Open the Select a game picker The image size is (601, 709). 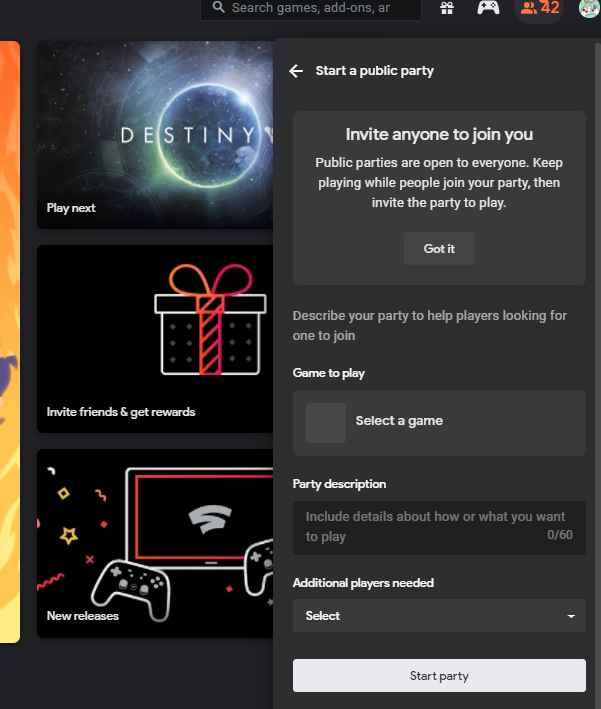click(439, 423)
